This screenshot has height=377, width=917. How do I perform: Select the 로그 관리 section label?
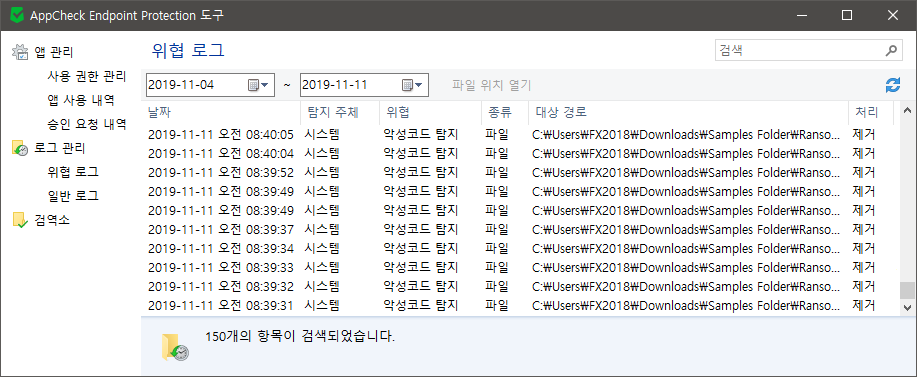coord(60,148)
